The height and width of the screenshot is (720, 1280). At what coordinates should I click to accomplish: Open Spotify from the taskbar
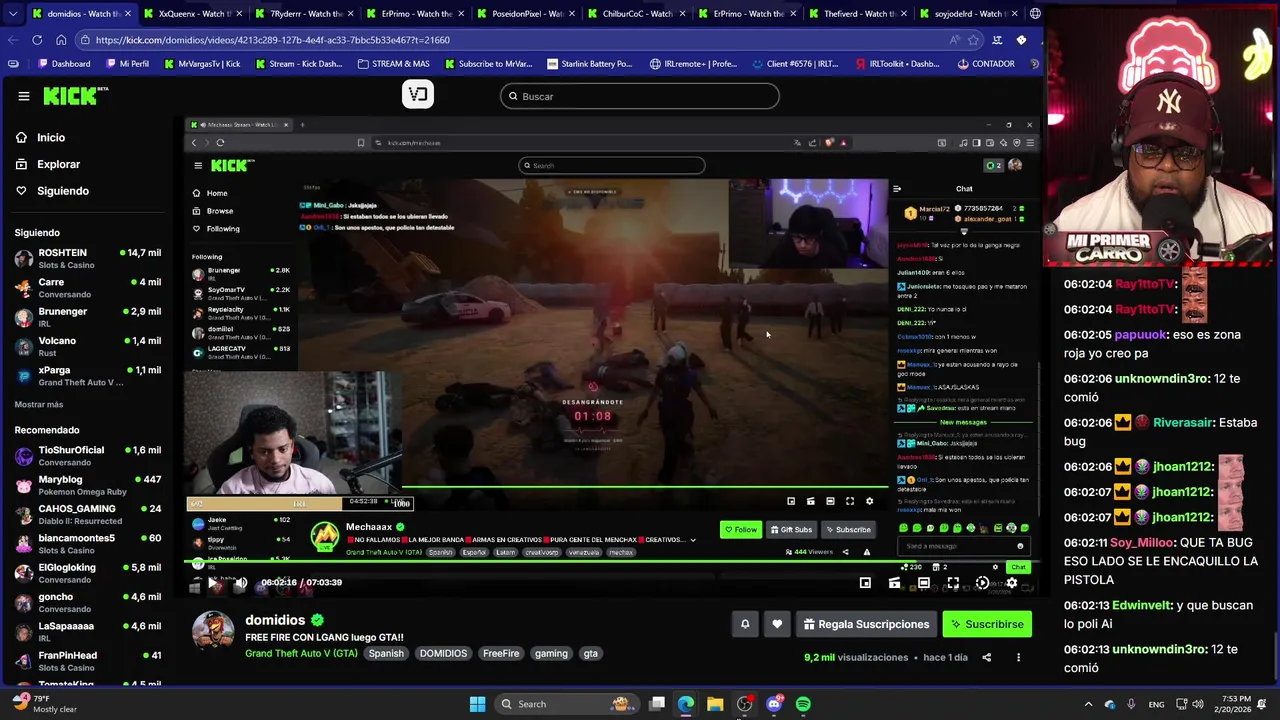[803, 704]
